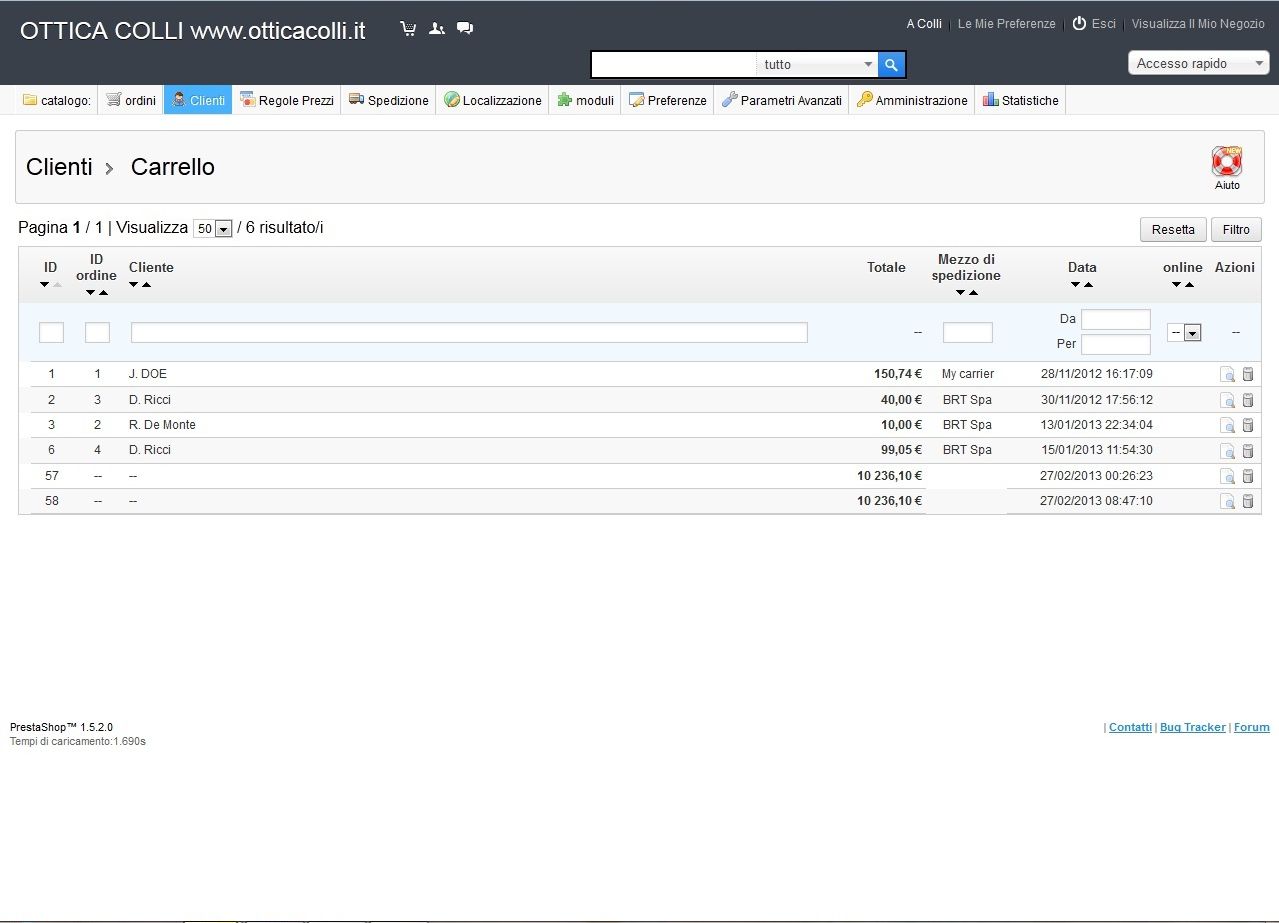View details of cart ID 57
The width and height of the screenshot is (1279, 923).
pos(1227,476)
